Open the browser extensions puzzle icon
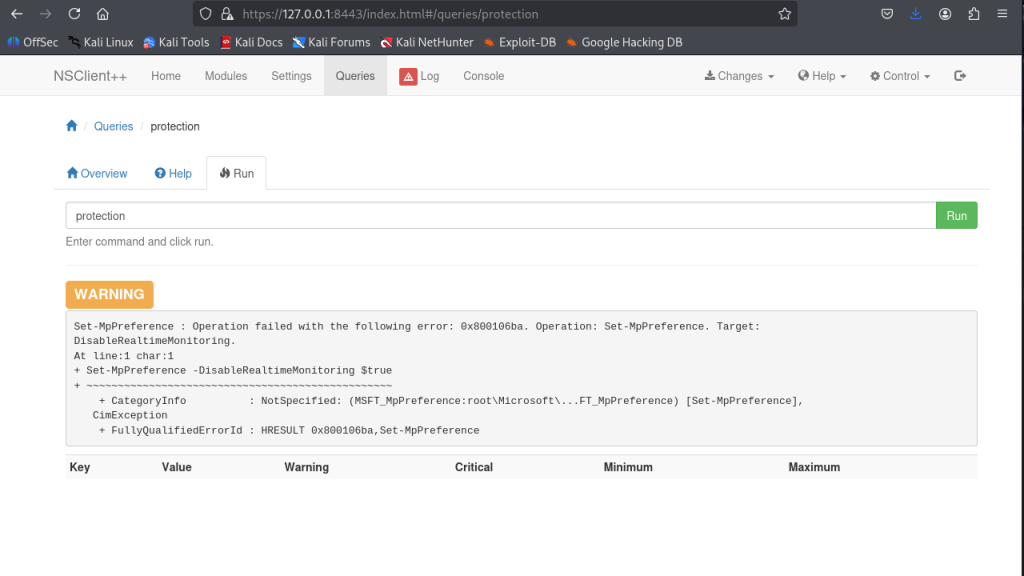1024x576 pixels. (x=974, y=14)
